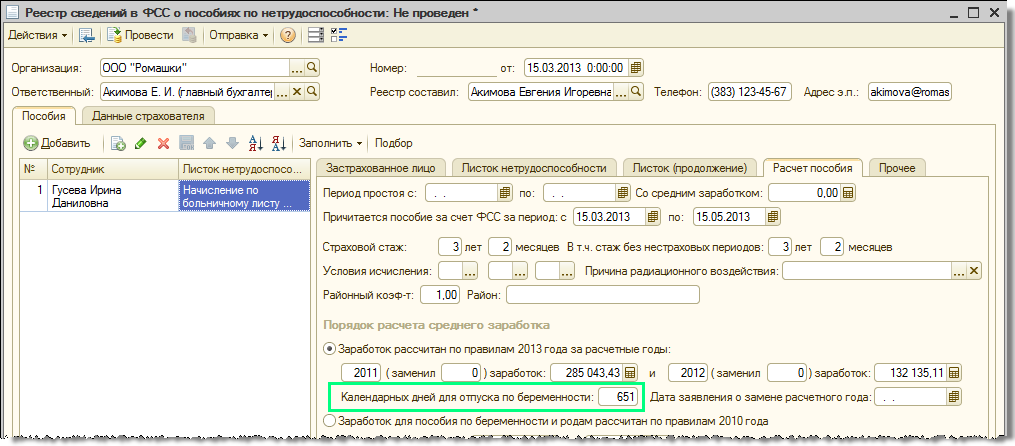
Task: Click the grey save OK icon in table toolbar
Action: (x=186, y=144)
